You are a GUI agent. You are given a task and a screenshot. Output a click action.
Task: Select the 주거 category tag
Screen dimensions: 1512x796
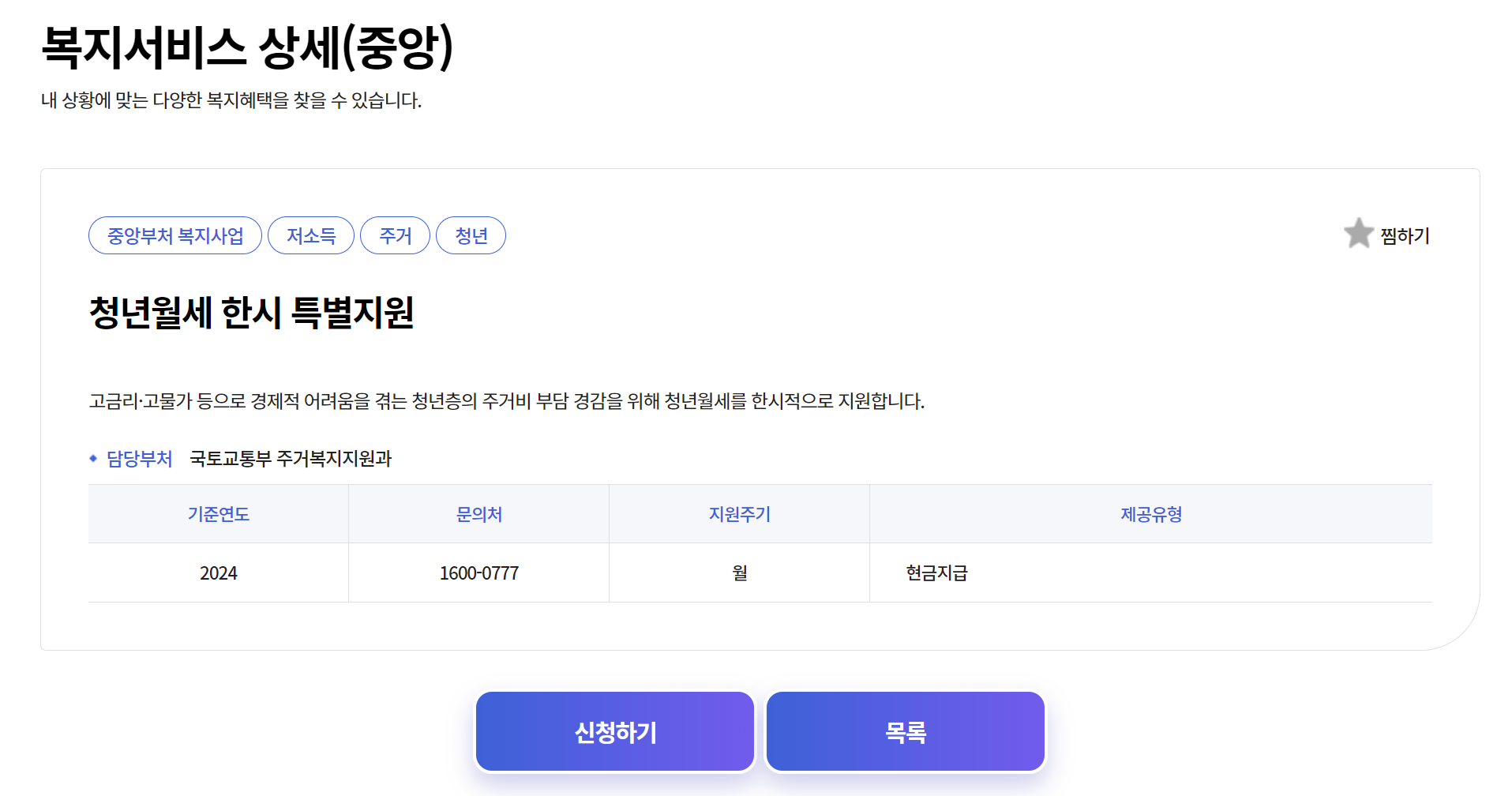tap(395, 235)
